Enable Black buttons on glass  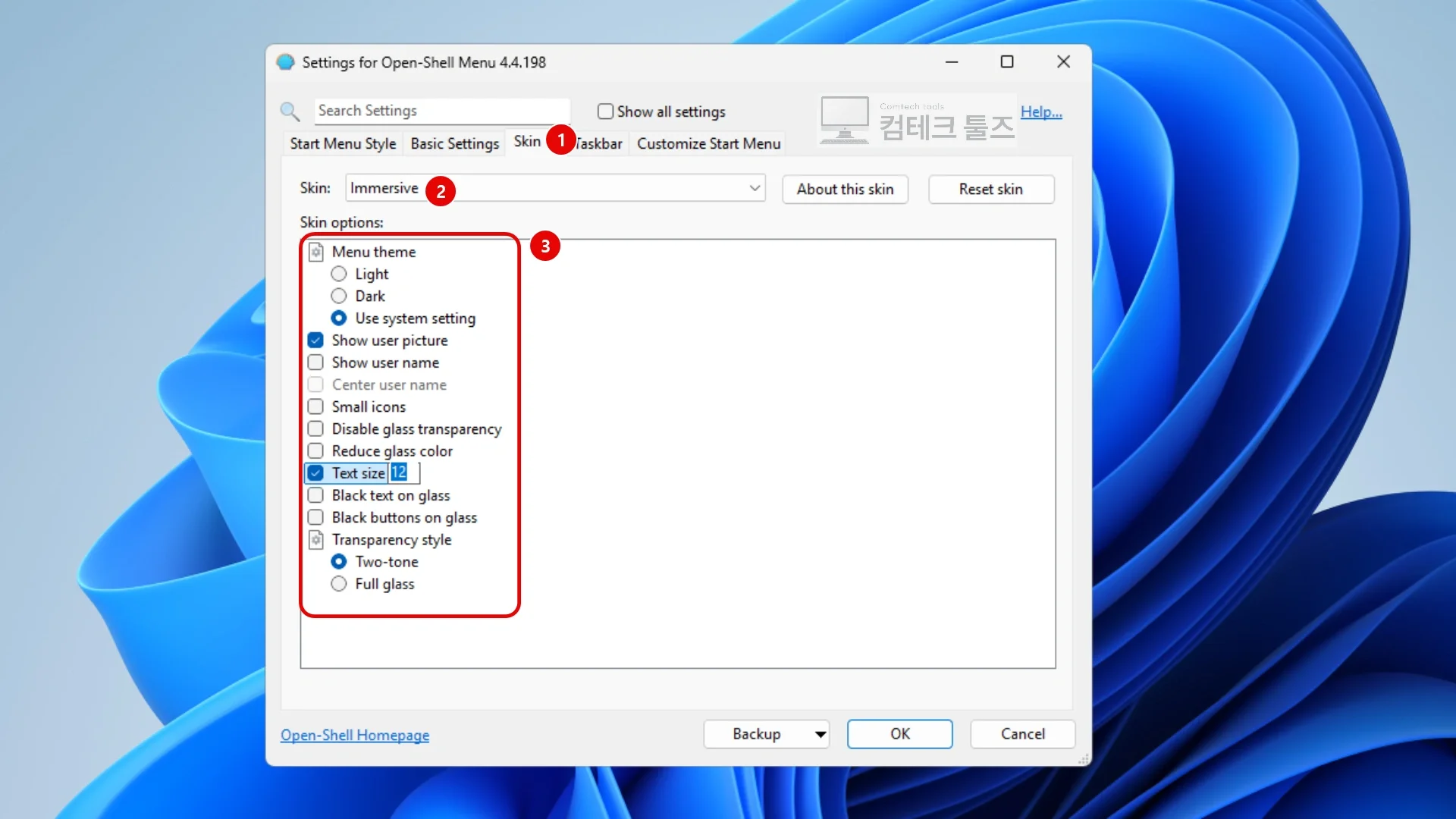[x=315, y=518]
